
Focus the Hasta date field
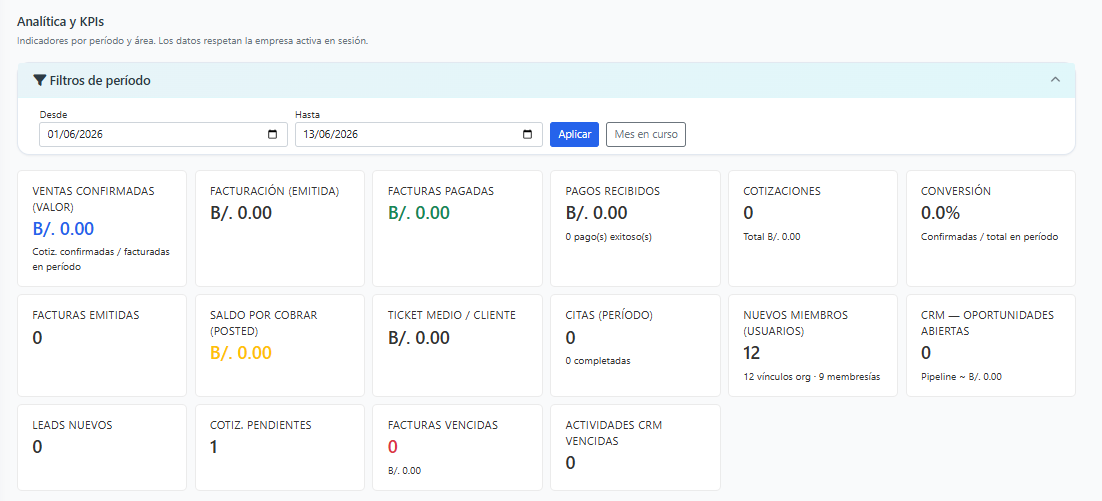pos(418,135)
